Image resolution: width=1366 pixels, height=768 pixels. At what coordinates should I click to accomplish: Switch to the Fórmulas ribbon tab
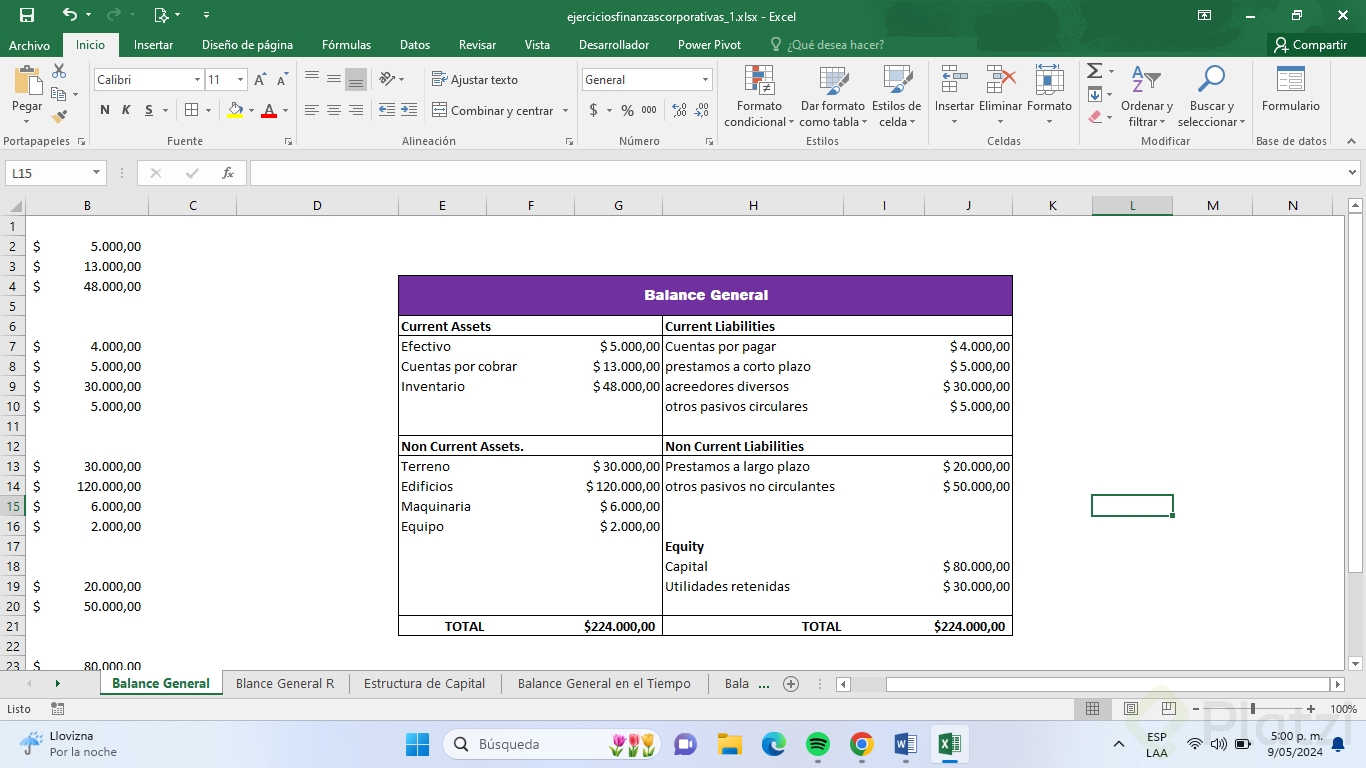tap(346, 45)
